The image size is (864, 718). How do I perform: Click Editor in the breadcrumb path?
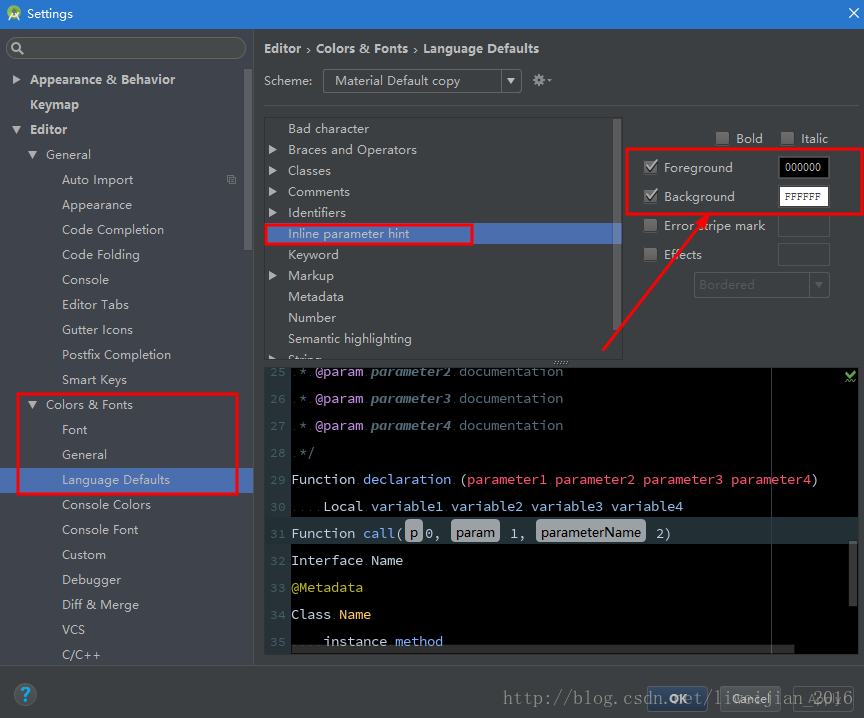click(283, 48)
